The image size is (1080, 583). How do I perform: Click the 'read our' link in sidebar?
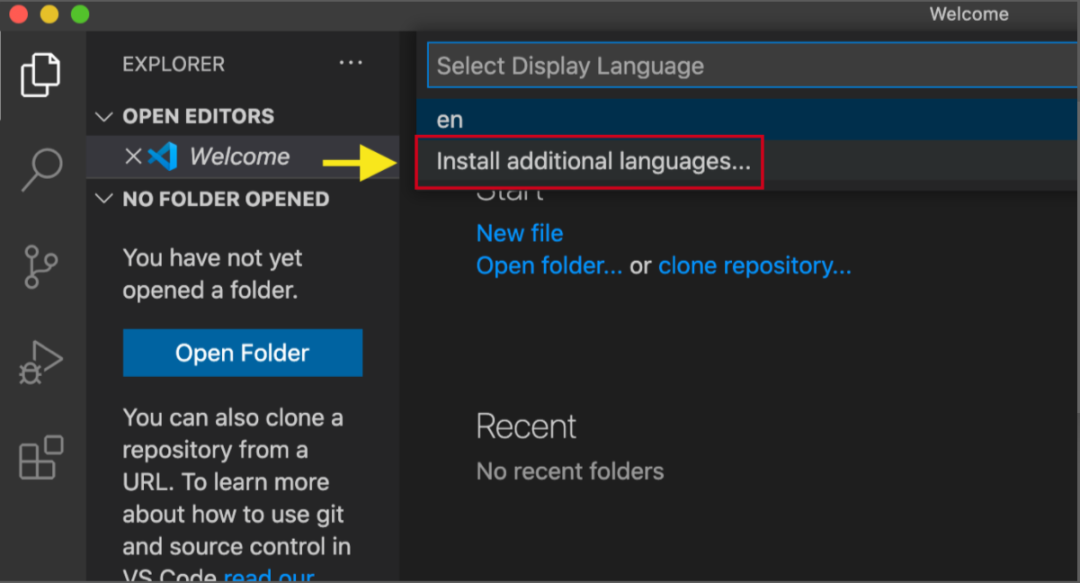(x=269, y=575)
